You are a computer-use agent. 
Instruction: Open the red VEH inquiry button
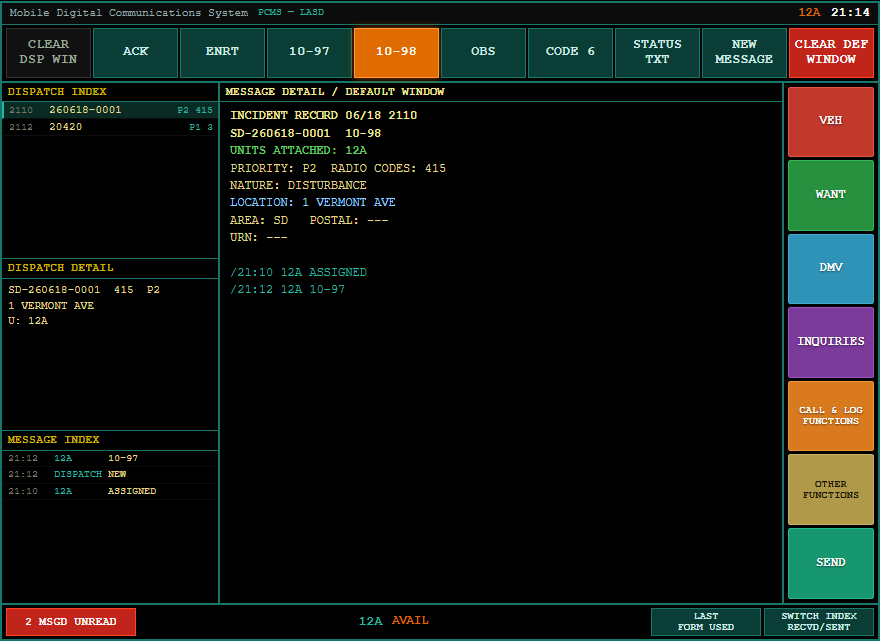click(x=831, y=121)
